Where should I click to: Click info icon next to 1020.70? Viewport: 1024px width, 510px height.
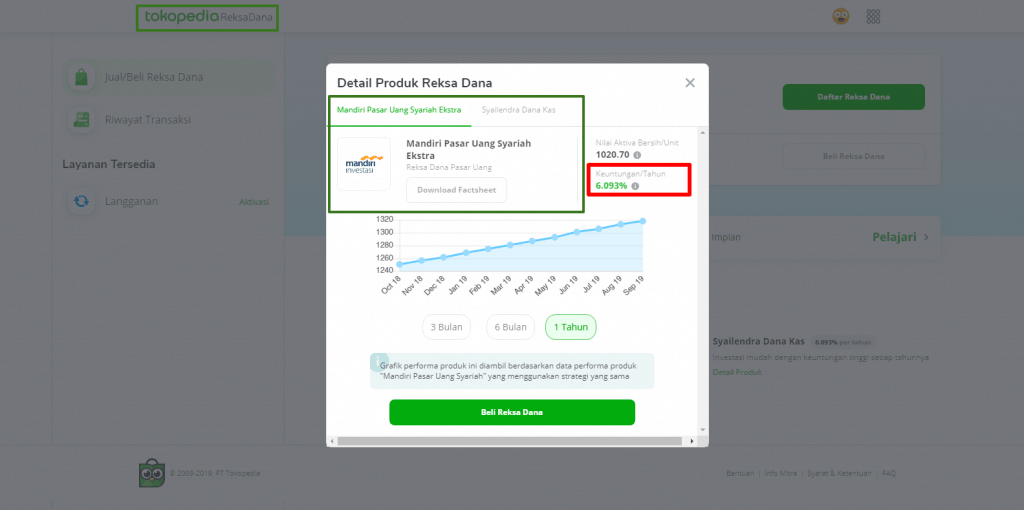pos(637,155)
